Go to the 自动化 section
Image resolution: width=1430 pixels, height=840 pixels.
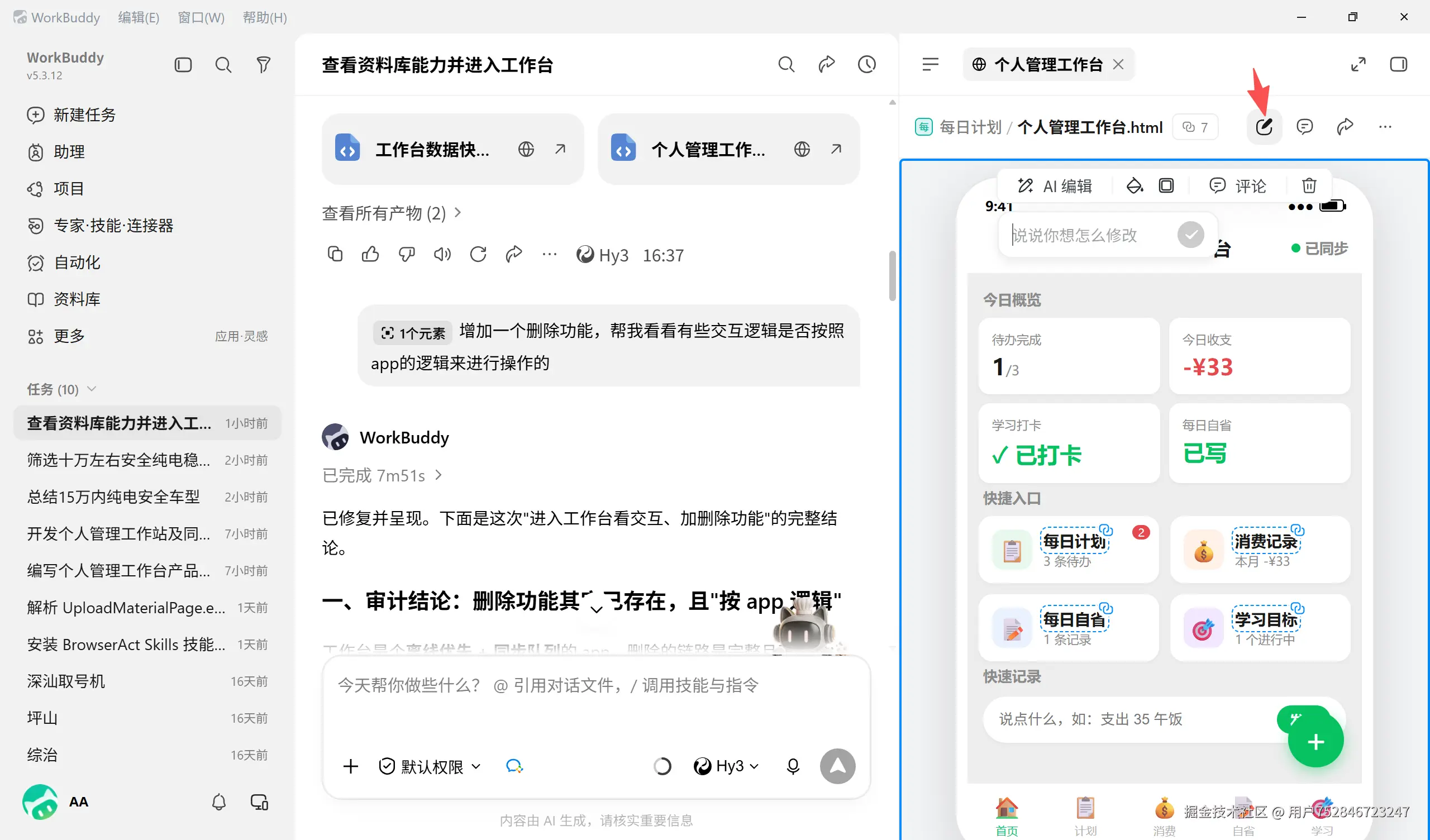pos(64,262)
